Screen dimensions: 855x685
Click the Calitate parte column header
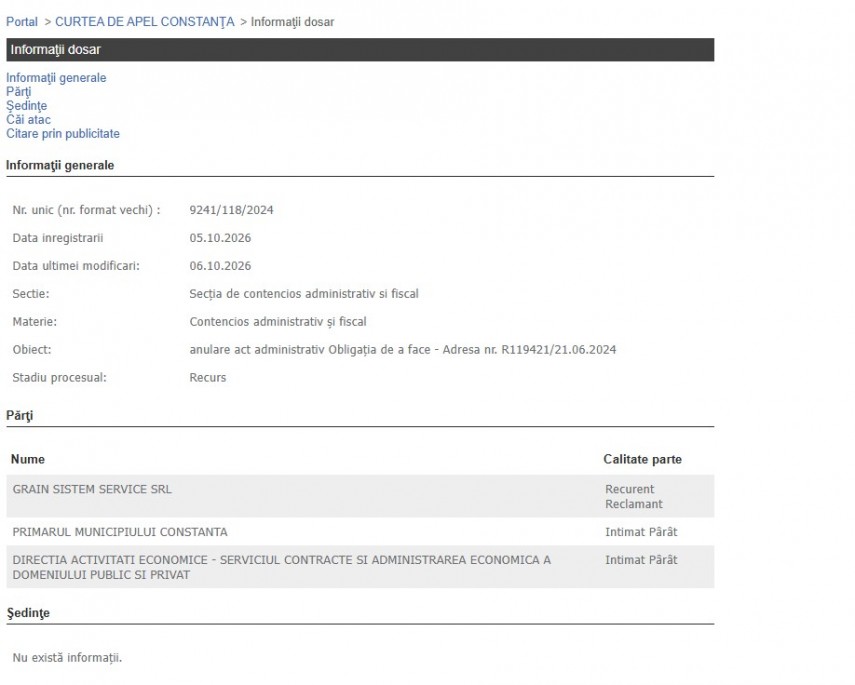[642, 459]
